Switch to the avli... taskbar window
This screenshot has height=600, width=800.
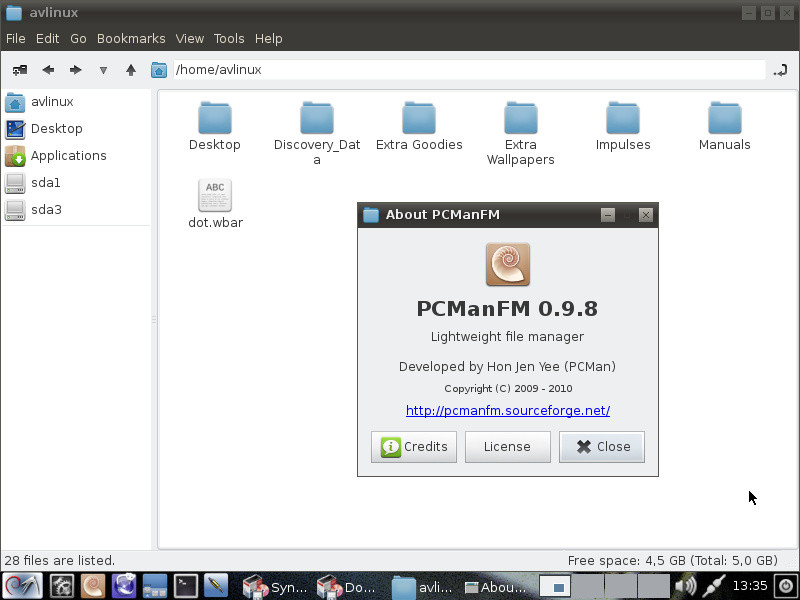pos(422,587)
